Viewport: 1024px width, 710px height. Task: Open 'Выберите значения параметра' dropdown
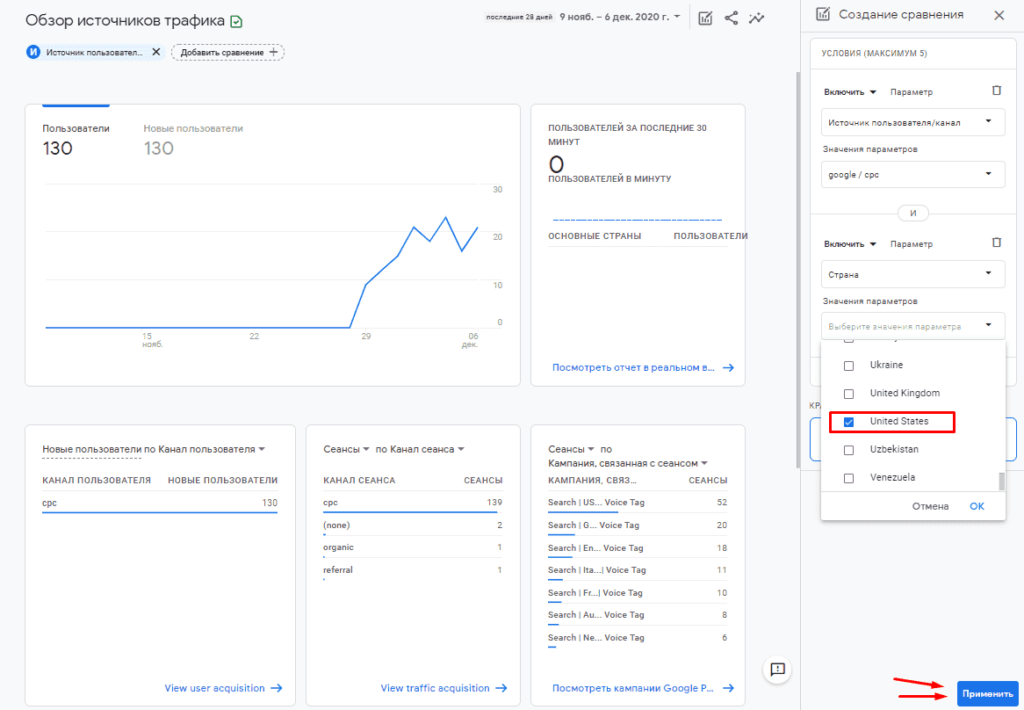click(x=912, y=326)
